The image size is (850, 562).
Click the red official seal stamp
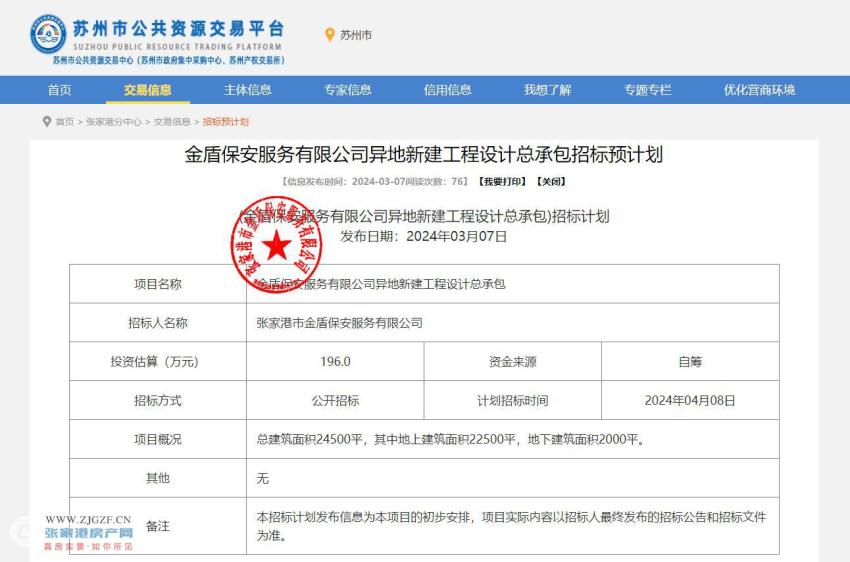277,244
